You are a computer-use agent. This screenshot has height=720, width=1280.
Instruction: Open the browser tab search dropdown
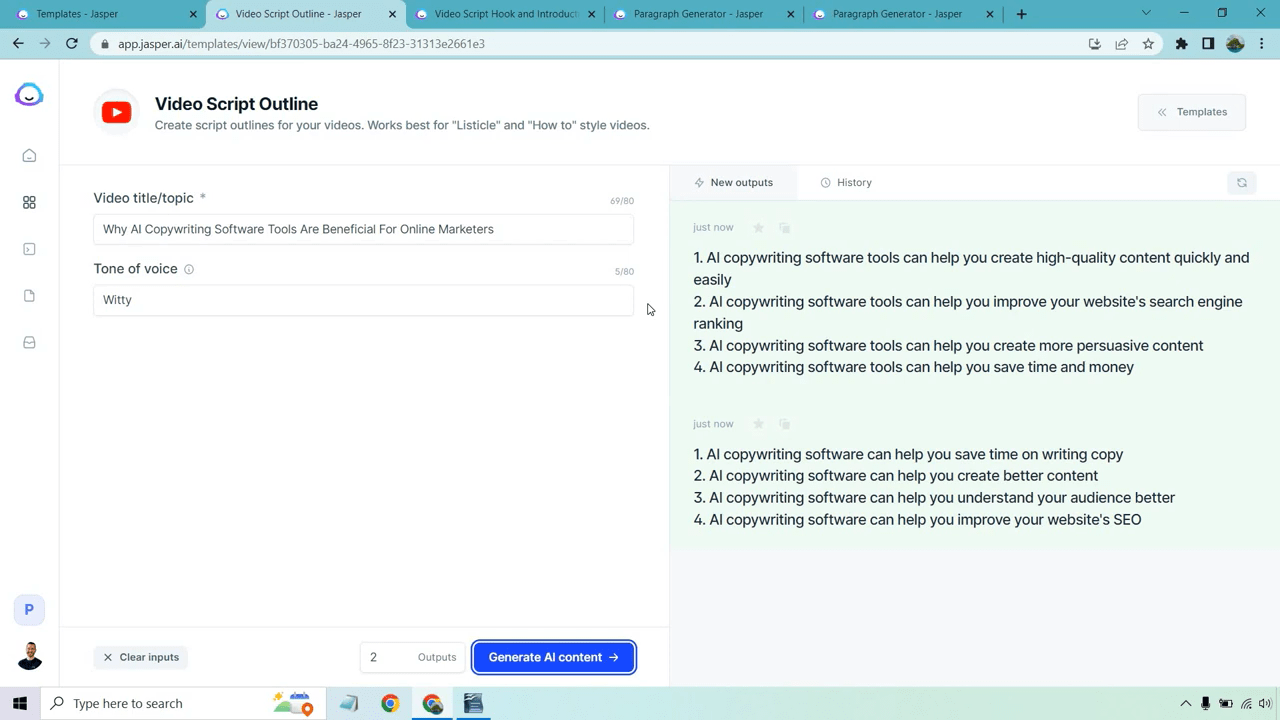coord(1146,14)
